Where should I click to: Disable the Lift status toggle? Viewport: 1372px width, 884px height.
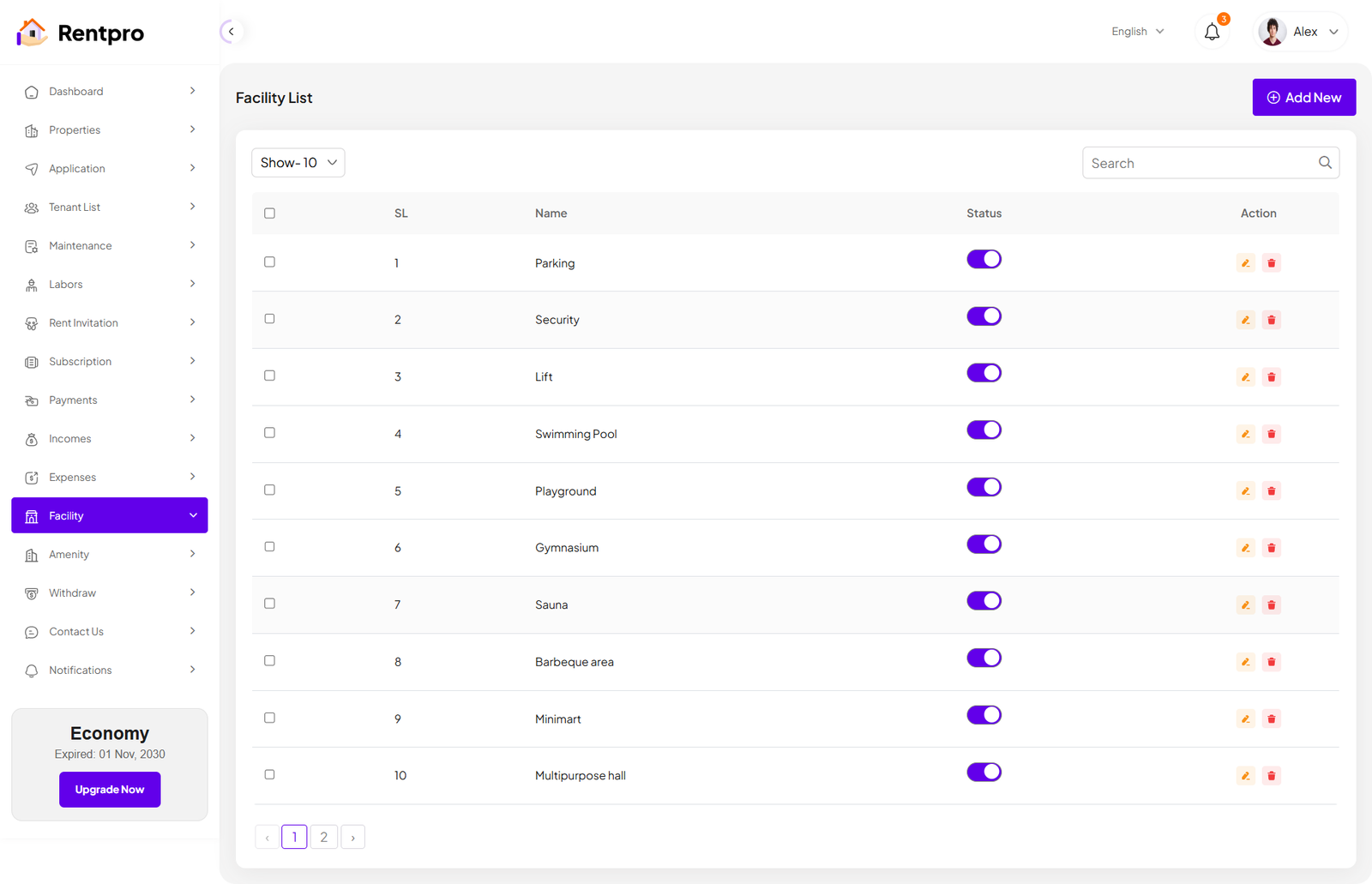pyautogui.click(x=984, y=373)
